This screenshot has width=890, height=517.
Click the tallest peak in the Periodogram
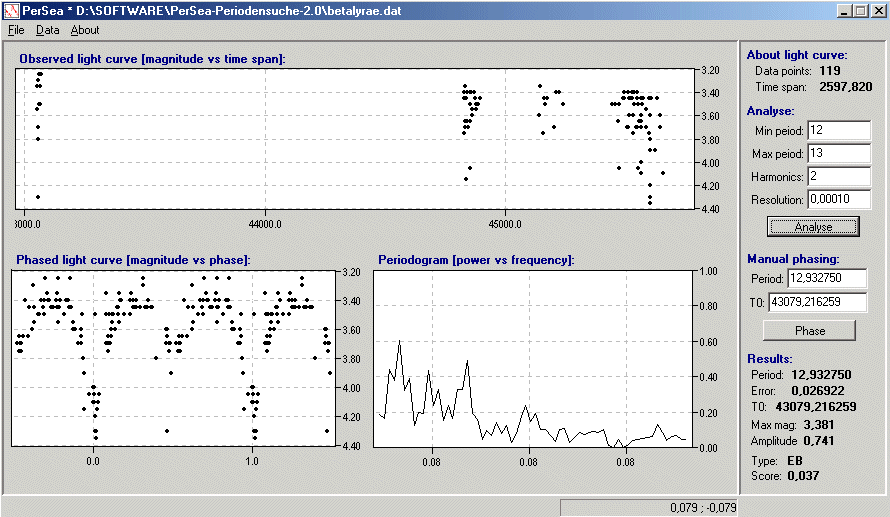pyautogui.click(x=399, y=342)
